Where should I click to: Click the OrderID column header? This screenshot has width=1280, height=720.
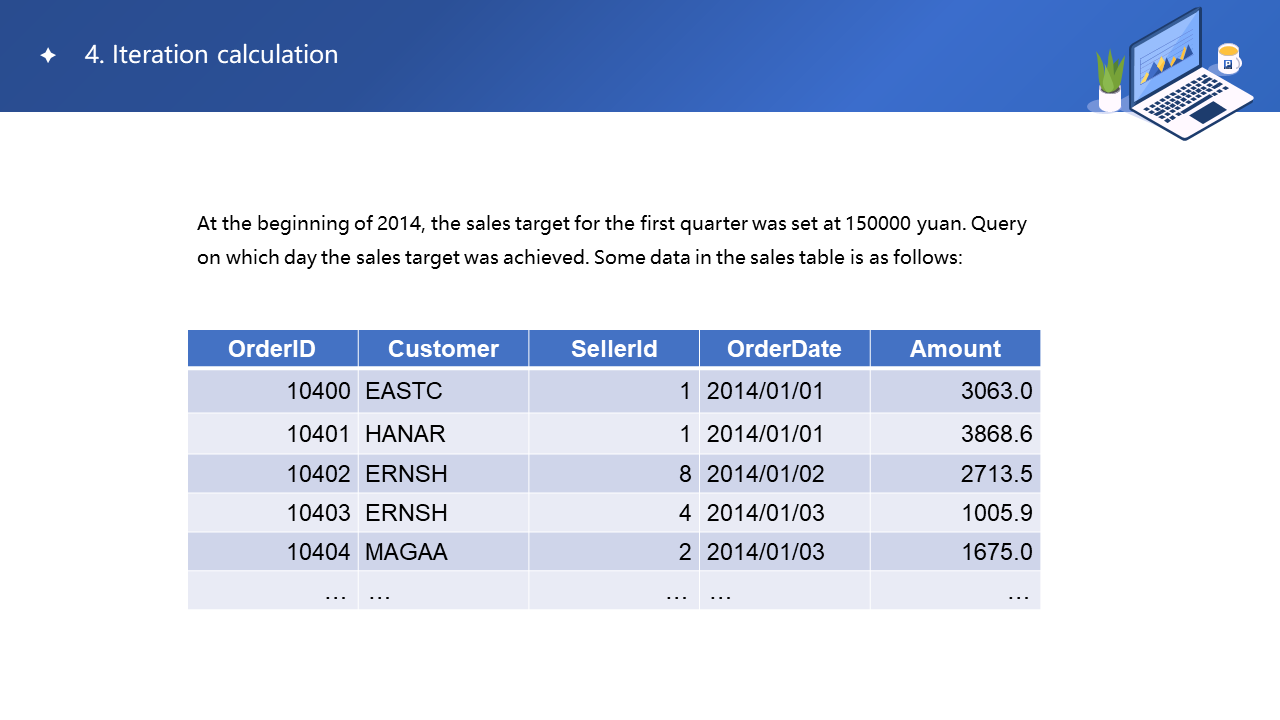(x=272, y=349)
